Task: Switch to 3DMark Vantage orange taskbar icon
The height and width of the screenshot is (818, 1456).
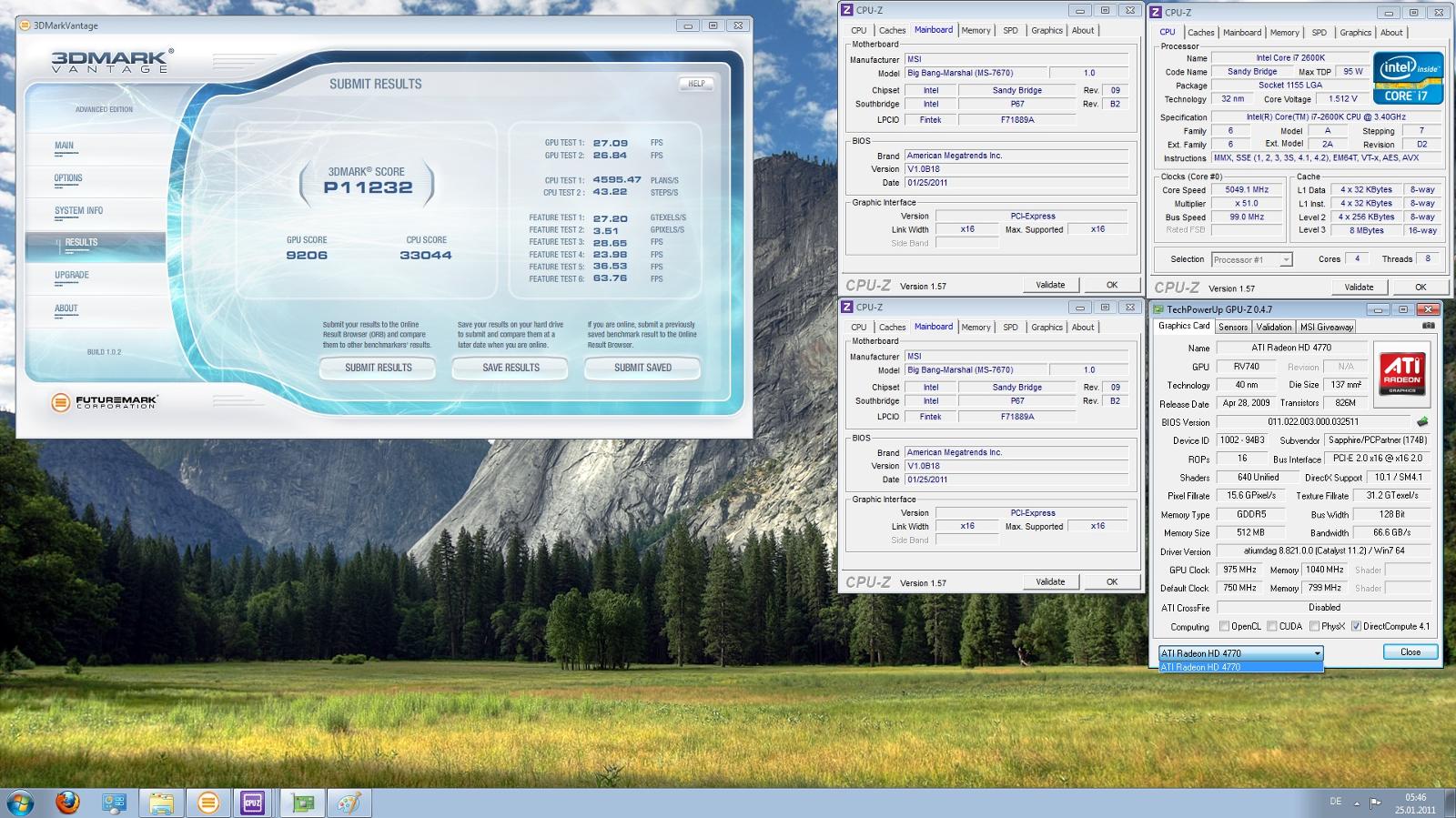Action: coord(208,803)
